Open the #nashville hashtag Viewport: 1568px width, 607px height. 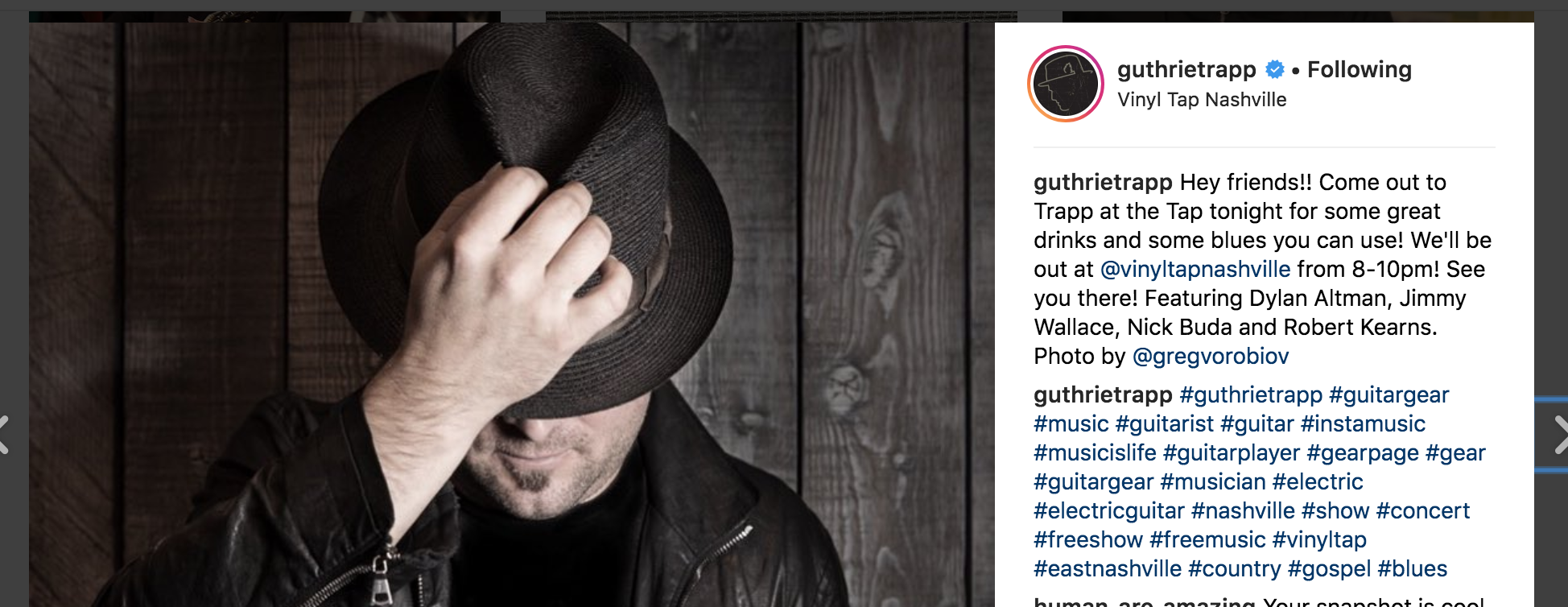(x=1243, y=510)
